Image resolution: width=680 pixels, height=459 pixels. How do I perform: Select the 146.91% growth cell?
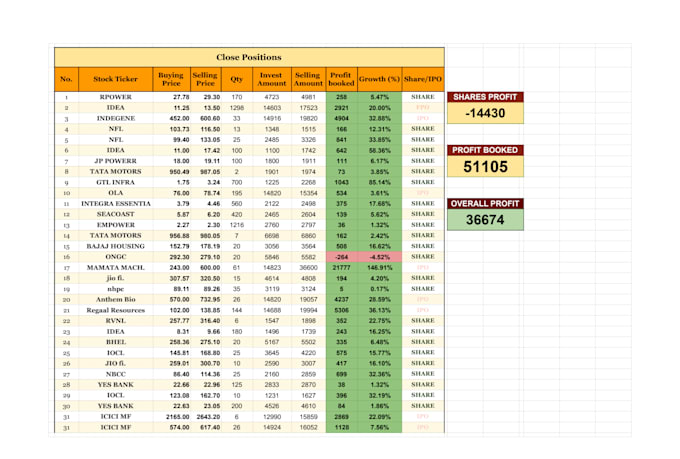pos(379,267)
